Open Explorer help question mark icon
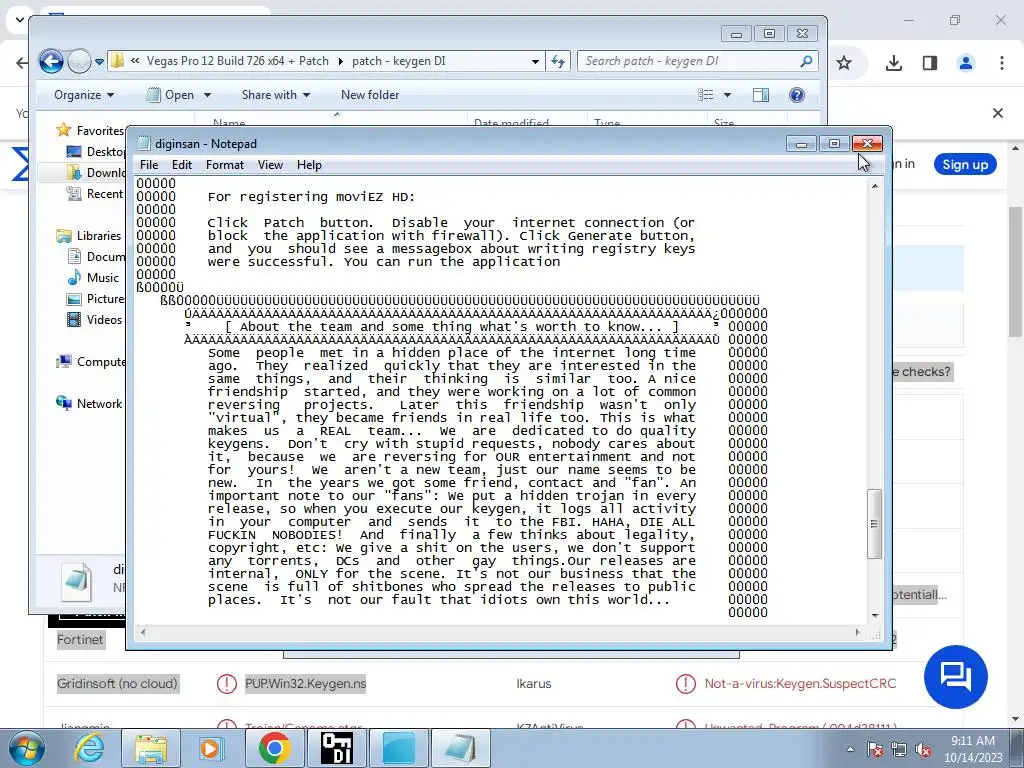 point(796,95)
